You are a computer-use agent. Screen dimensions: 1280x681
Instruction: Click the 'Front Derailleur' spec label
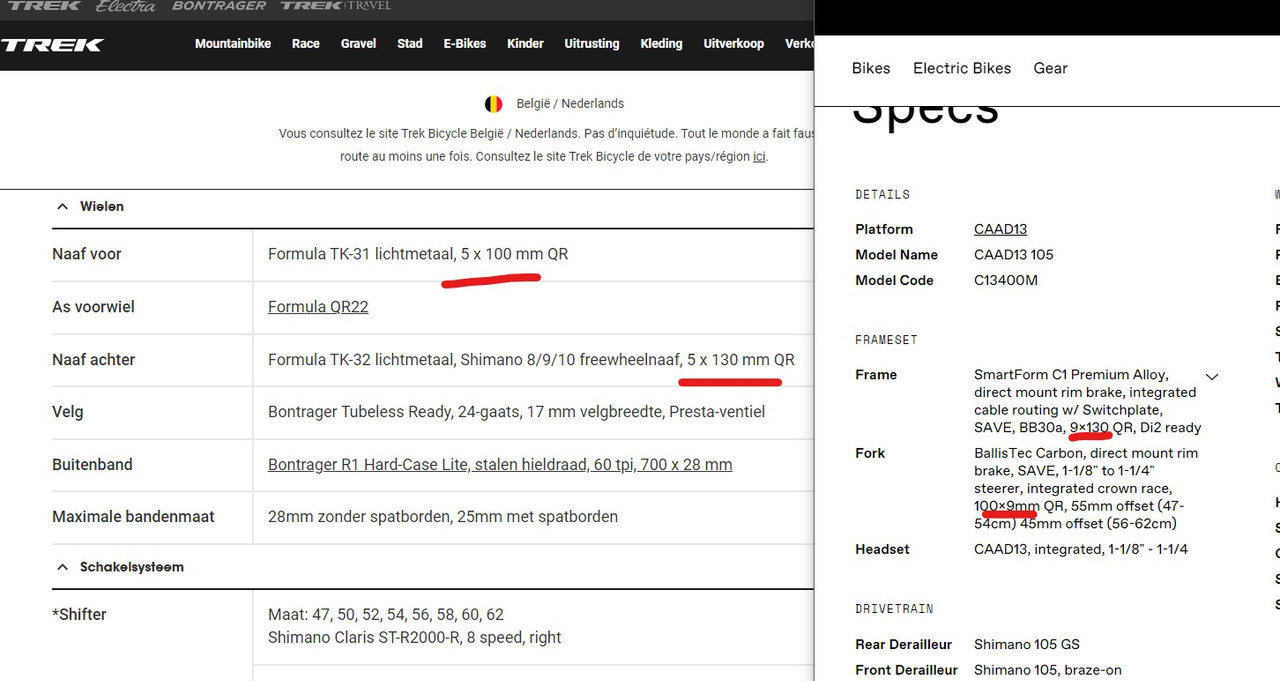point(907,670)
